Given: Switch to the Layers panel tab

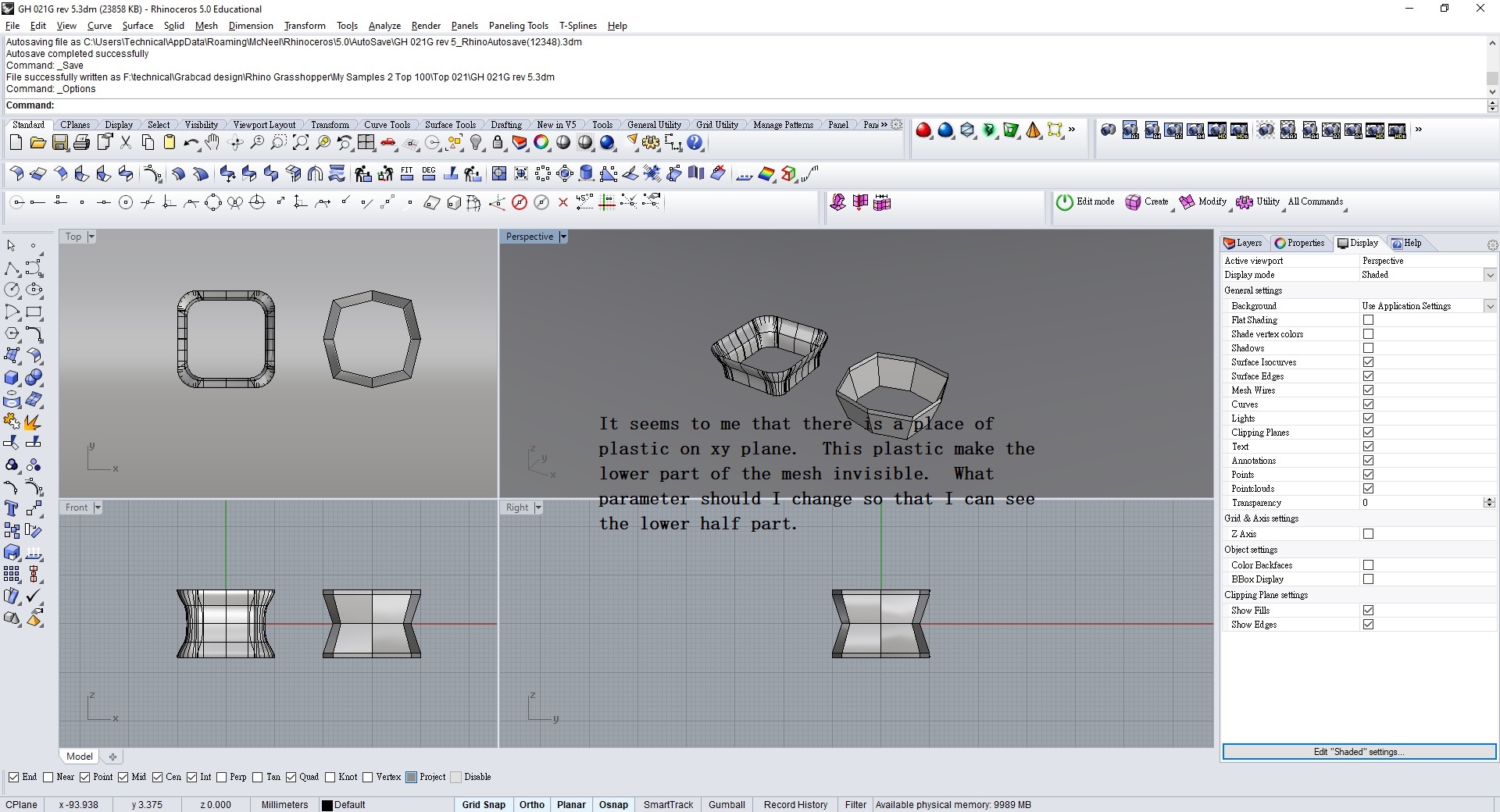Looking at the screenshot, I should pos(1243,243).
